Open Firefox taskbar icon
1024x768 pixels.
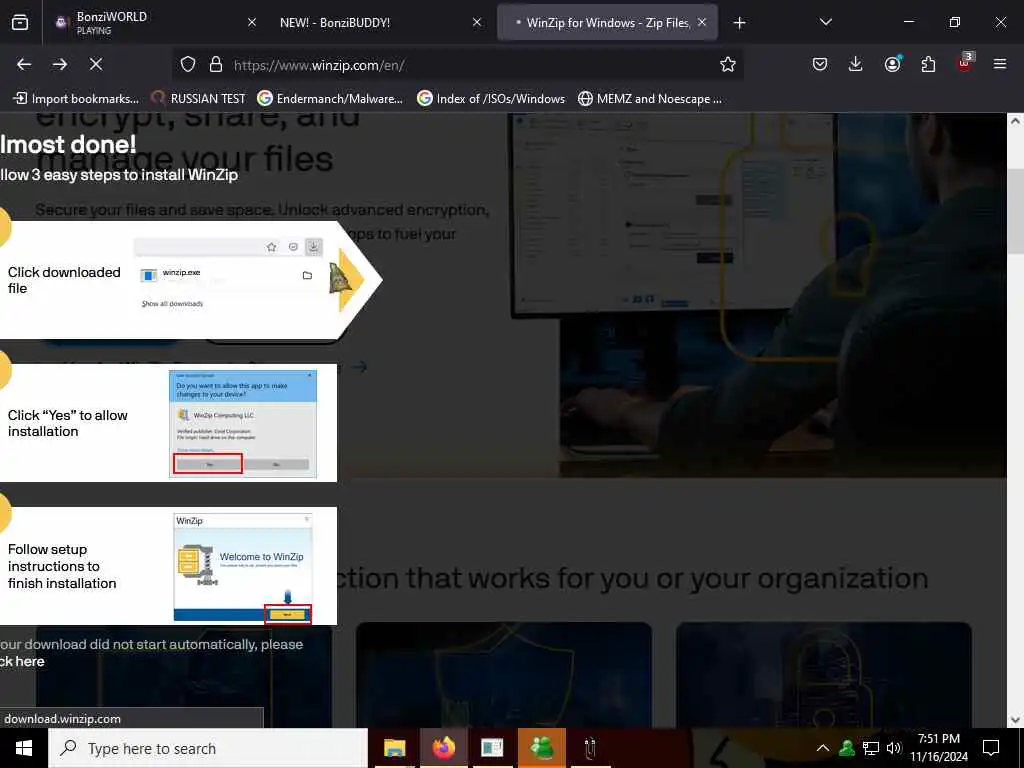443,748
